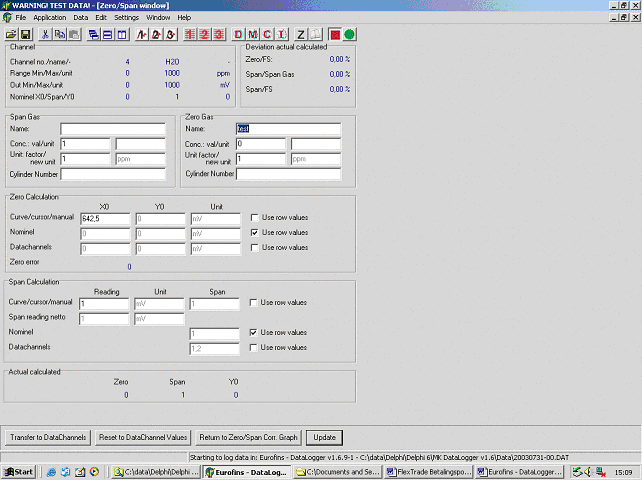Click the Cut scissors icon
The width and height of the screenshot is (642, 482).
(x=45, y=34)
